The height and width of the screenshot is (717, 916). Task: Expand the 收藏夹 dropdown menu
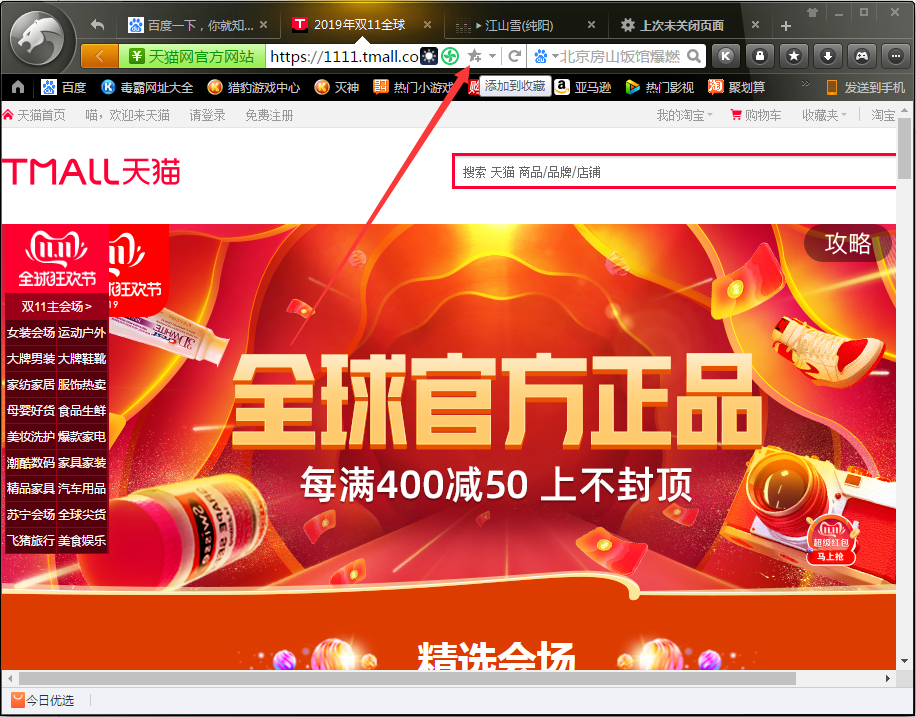(822, 115)
